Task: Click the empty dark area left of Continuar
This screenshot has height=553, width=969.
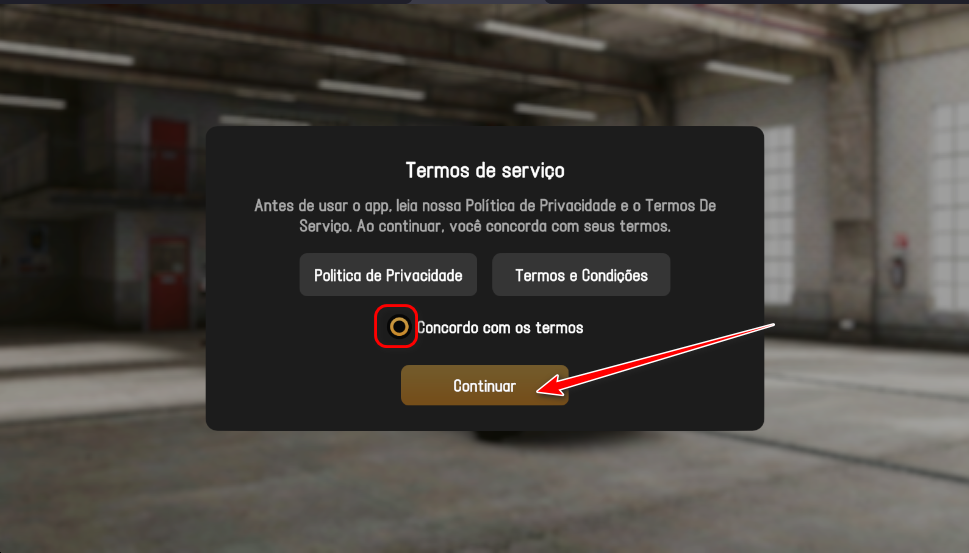Action: click(x=303, y=386)
